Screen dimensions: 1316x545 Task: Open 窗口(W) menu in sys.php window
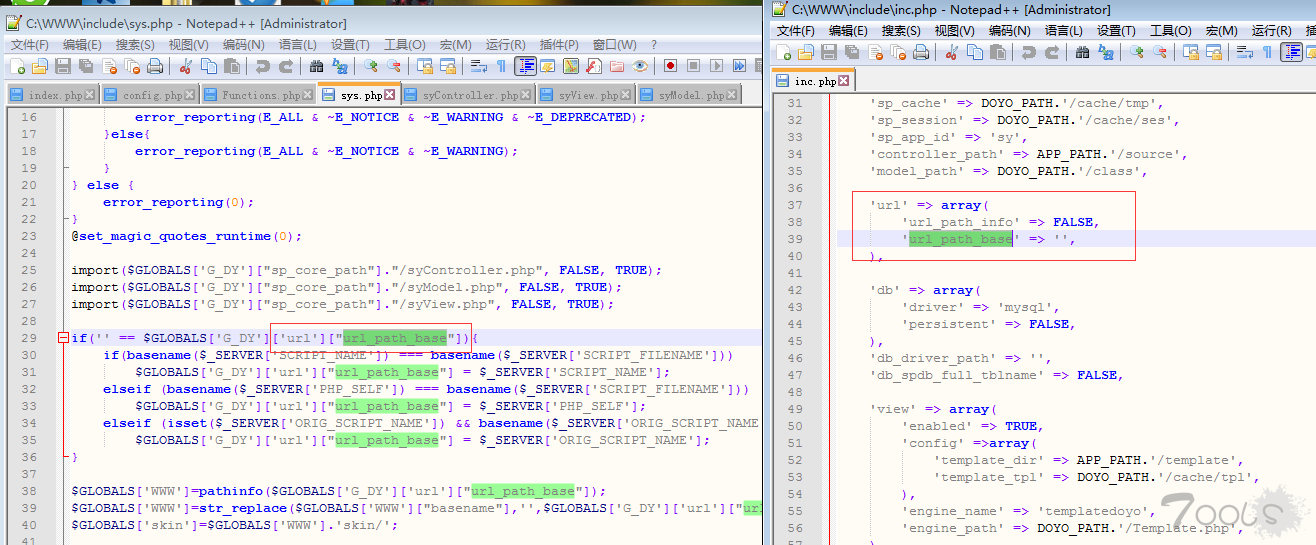614,44
